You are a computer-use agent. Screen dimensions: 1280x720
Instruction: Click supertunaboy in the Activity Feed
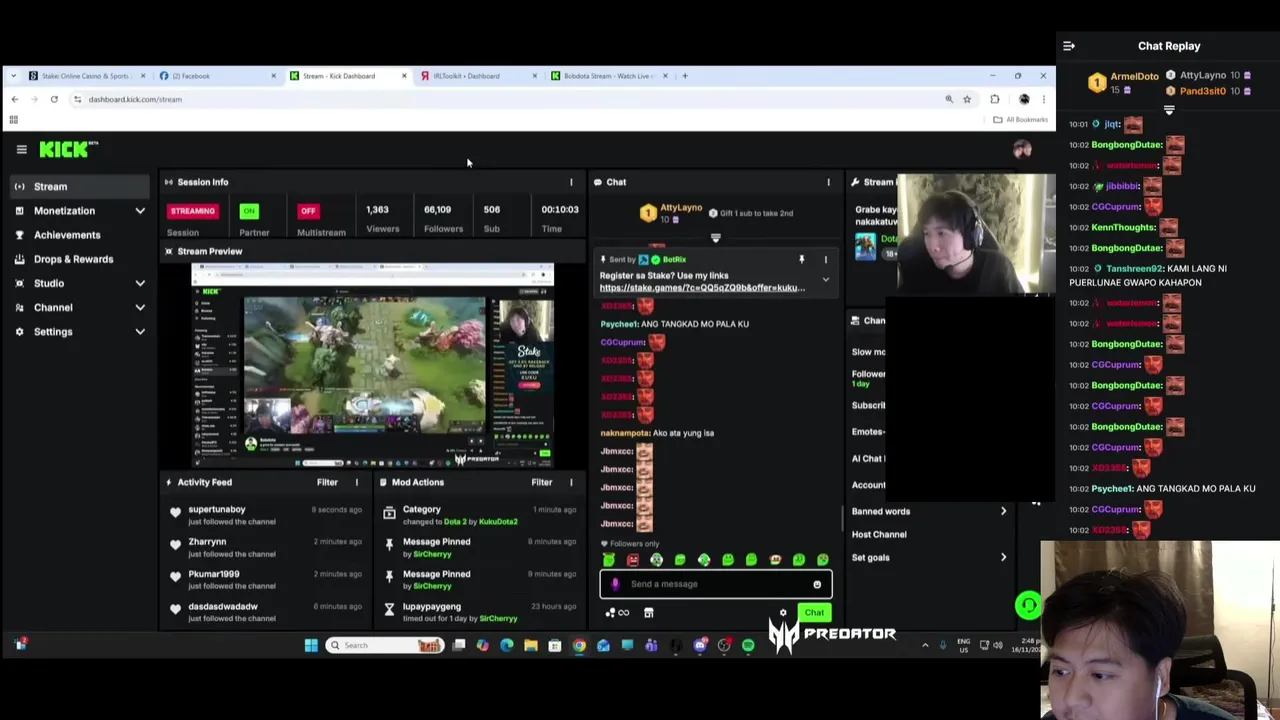tap(216, 510)
